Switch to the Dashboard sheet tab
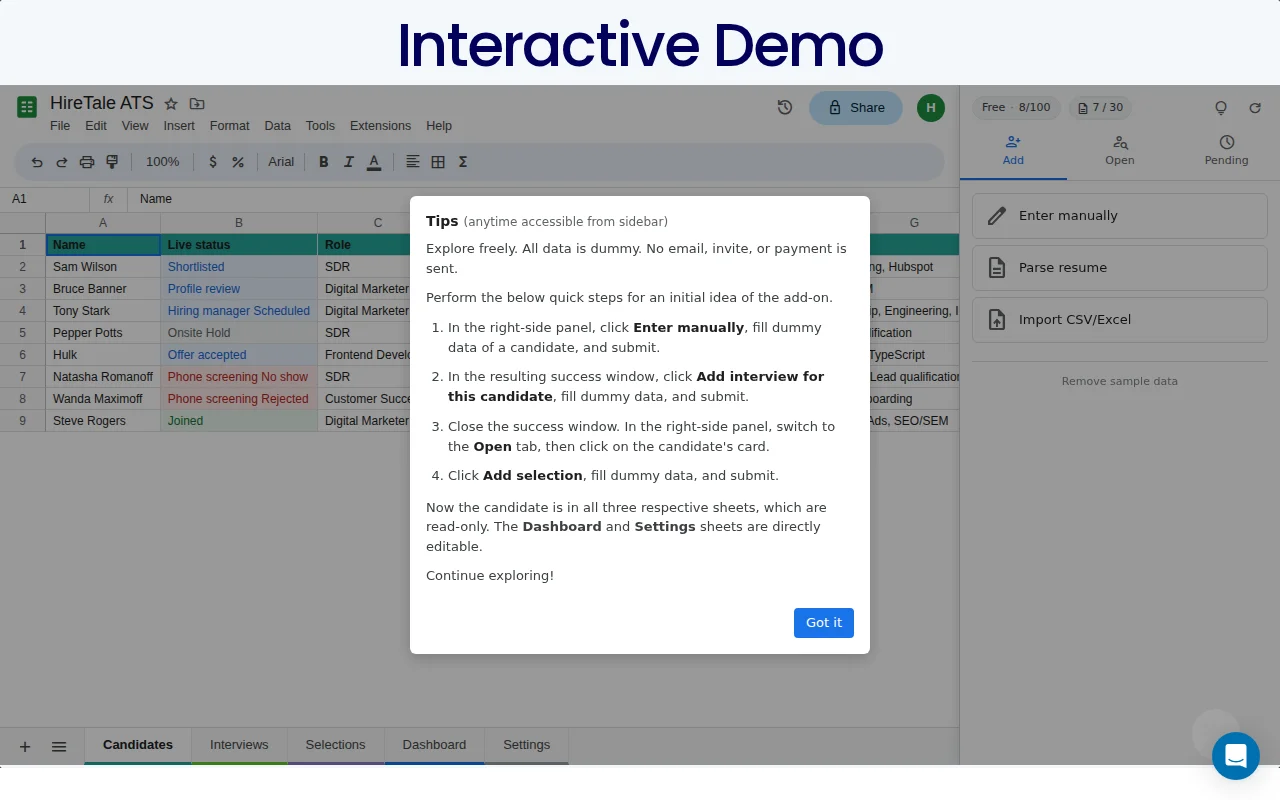The width and height of the screenshot is (1280, 800). point(434,745)
